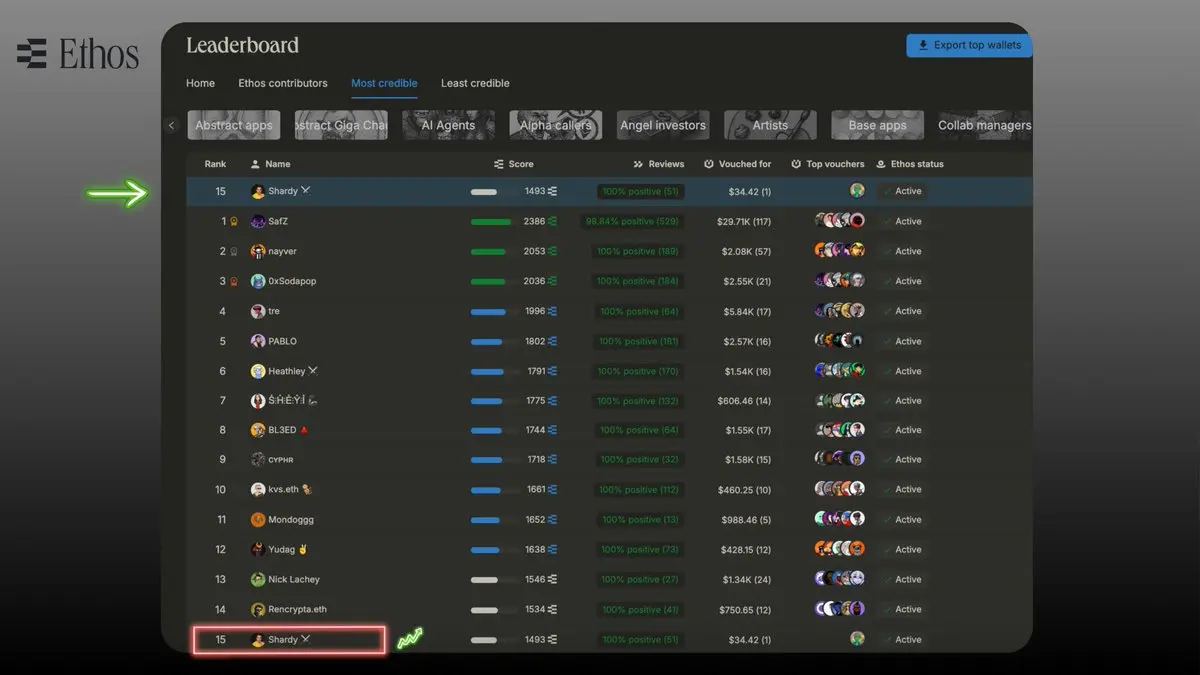
Task: Click the left chevron to see earlier categories
Action: tap(171, 126)
